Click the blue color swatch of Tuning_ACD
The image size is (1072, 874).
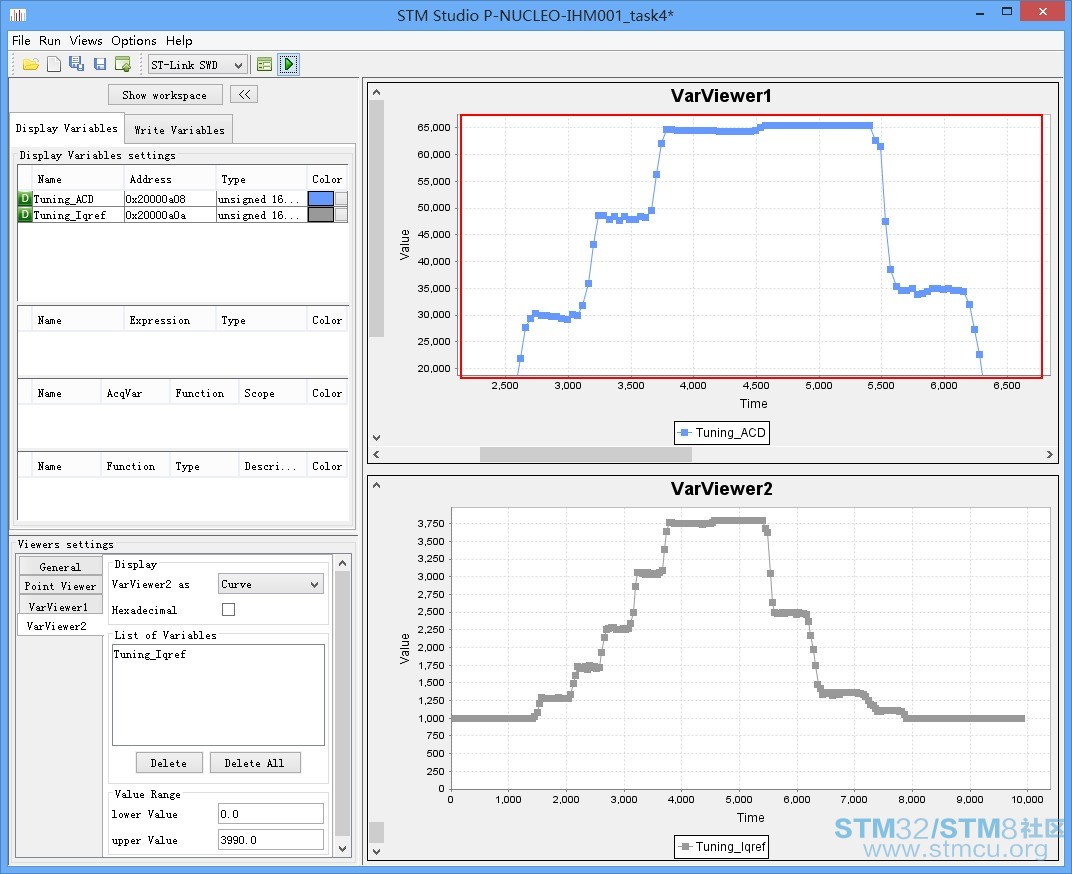coord(321,199)
